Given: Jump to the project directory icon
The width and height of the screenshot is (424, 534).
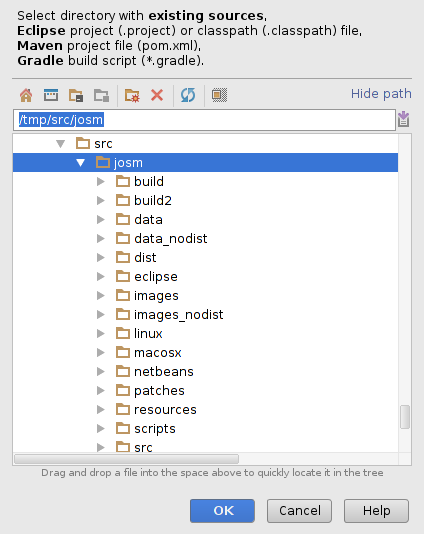Looking at the screenshot, I should coord(76,95).
